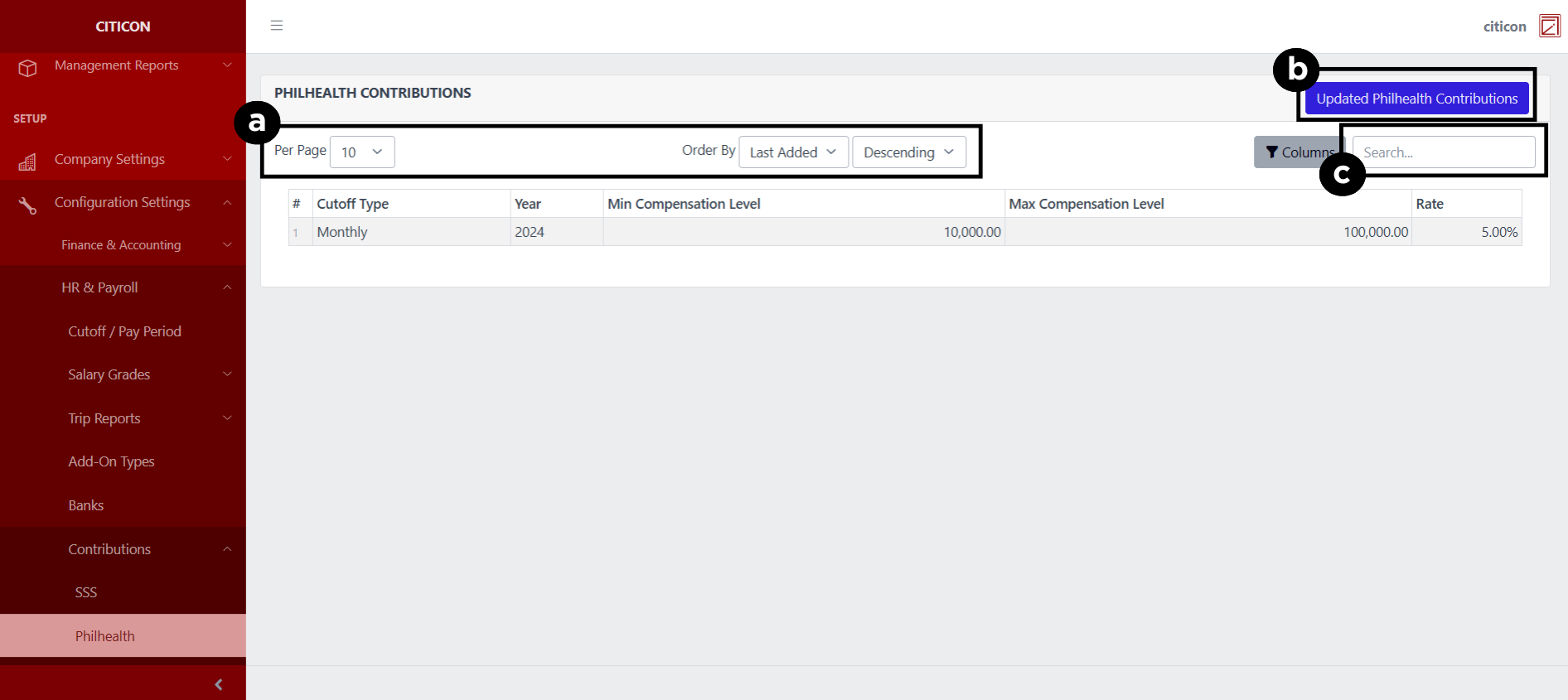This screenshot has height=700, width=1568.
Task: Click the Company Settings building icon
Action: (x=27, y=162)
